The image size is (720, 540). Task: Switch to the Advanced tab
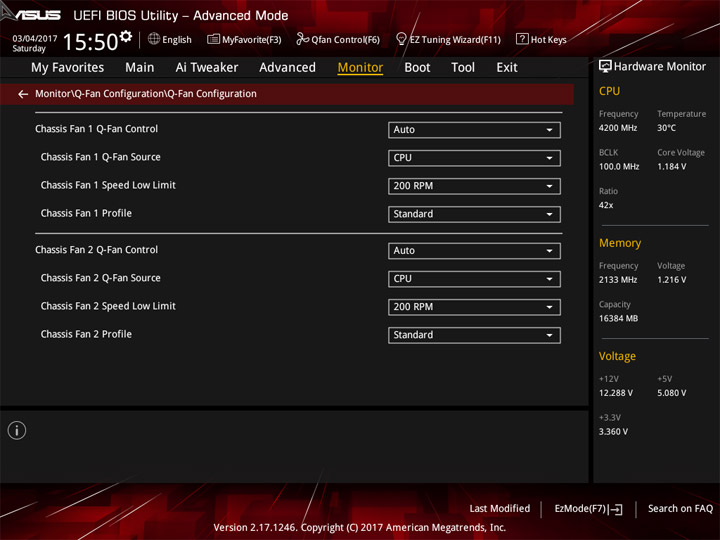pos(287,68)
